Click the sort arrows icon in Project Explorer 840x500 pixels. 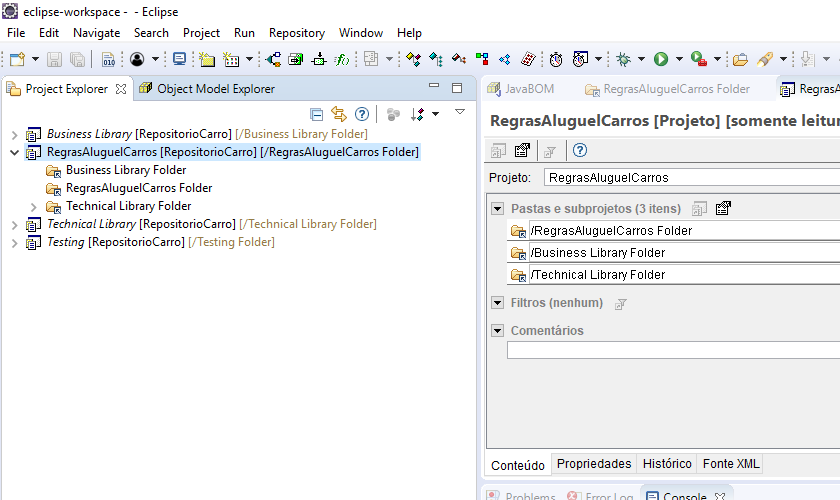(417, 114)
